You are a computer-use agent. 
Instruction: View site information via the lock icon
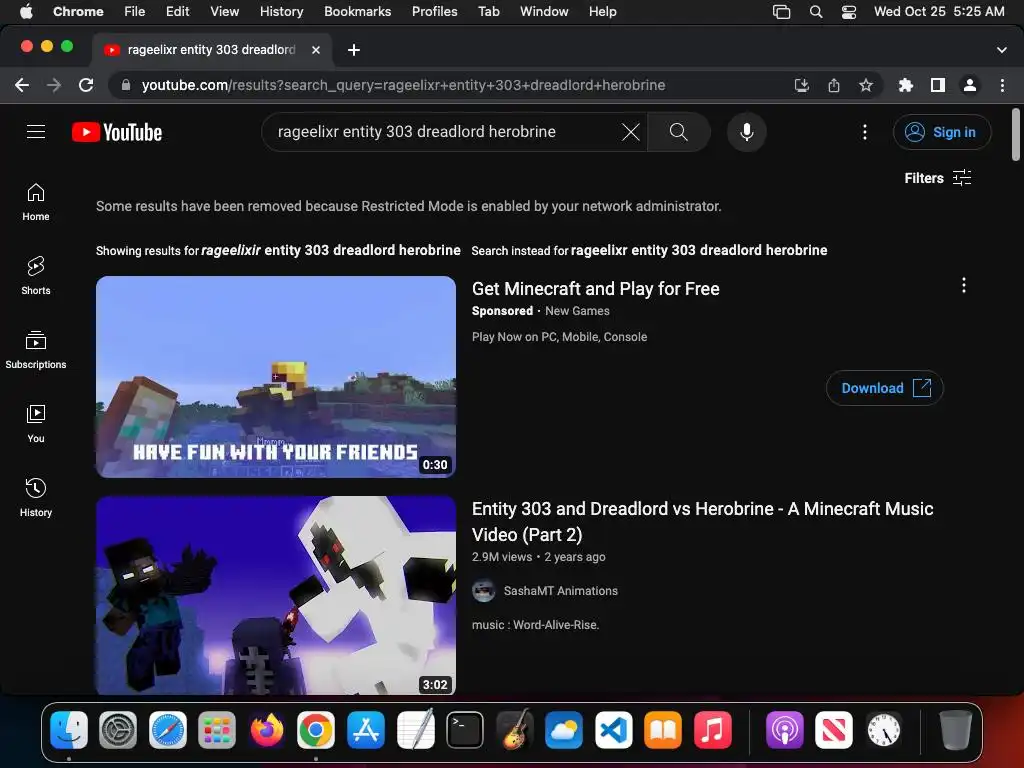[125, 85]
